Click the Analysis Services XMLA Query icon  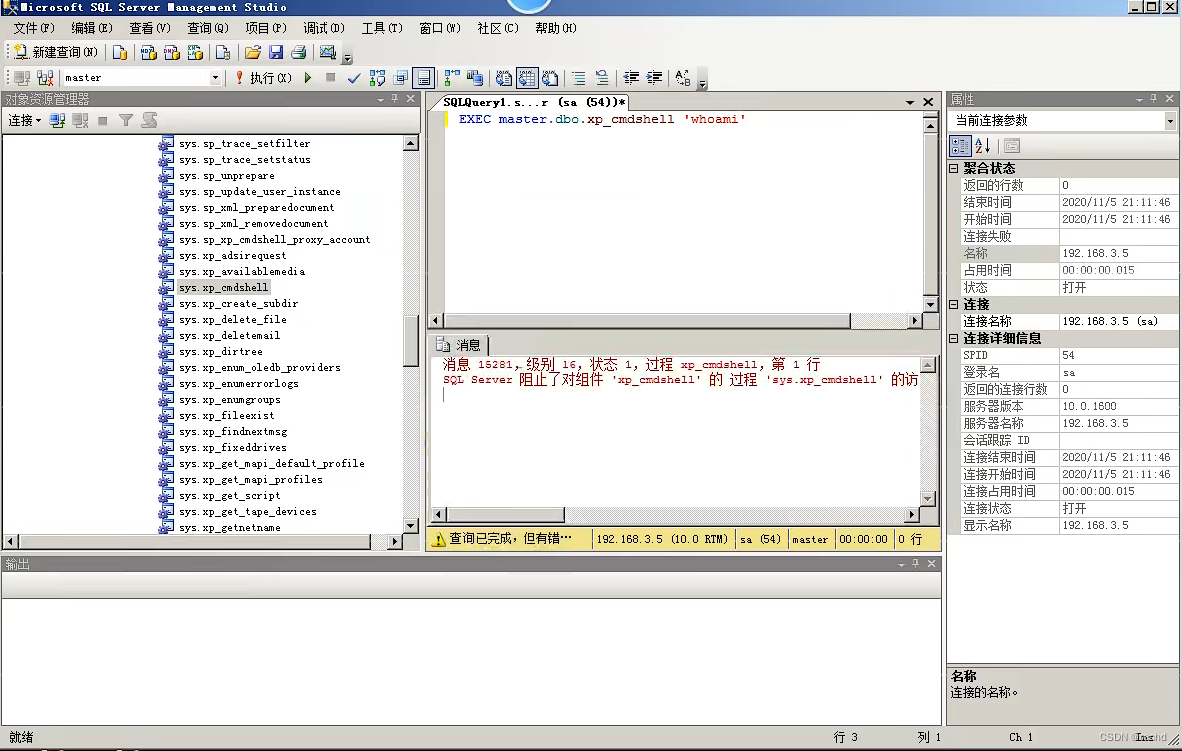click(195, 52)
